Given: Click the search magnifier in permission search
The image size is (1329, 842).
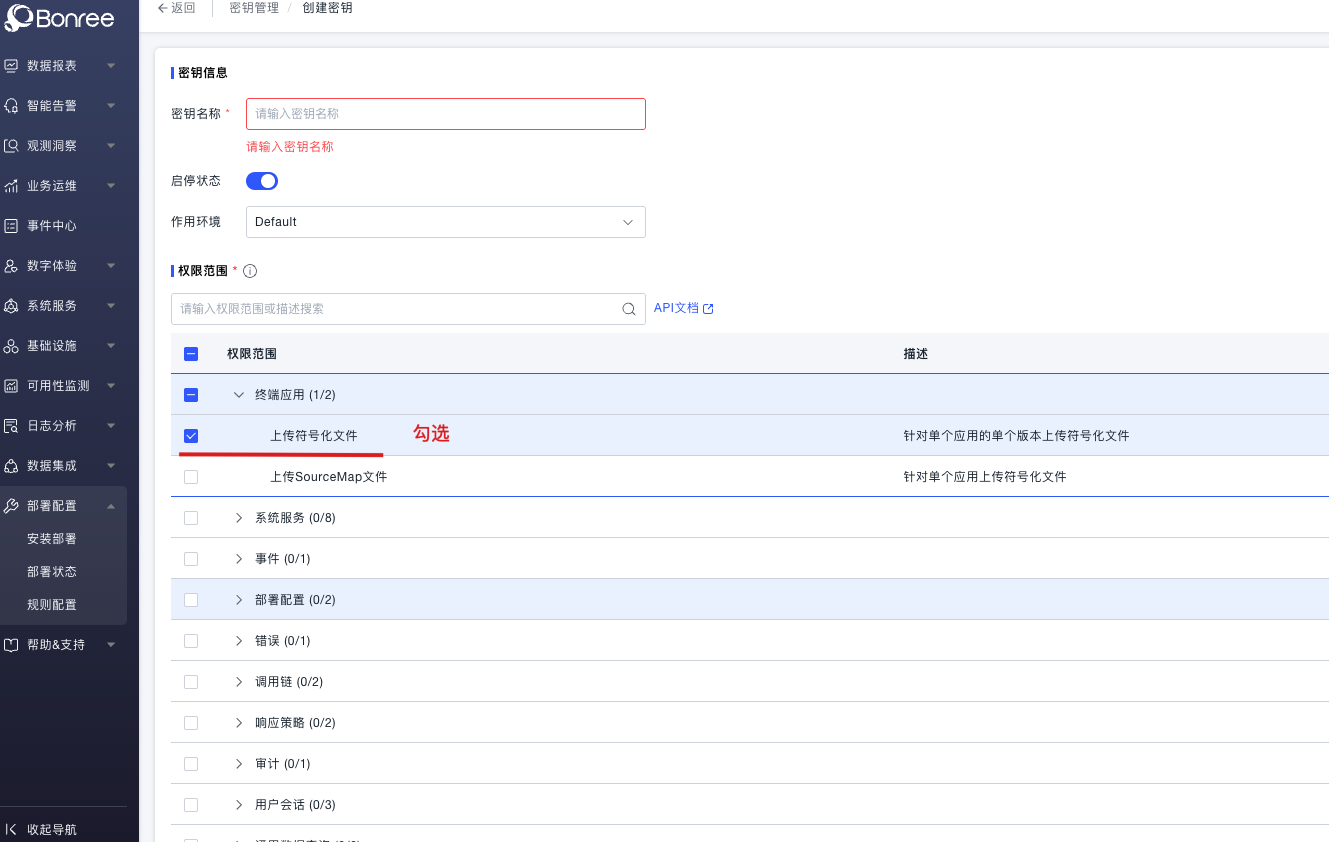Looking at the screenshot, I should pyautogui.click(x=628, y=309).
